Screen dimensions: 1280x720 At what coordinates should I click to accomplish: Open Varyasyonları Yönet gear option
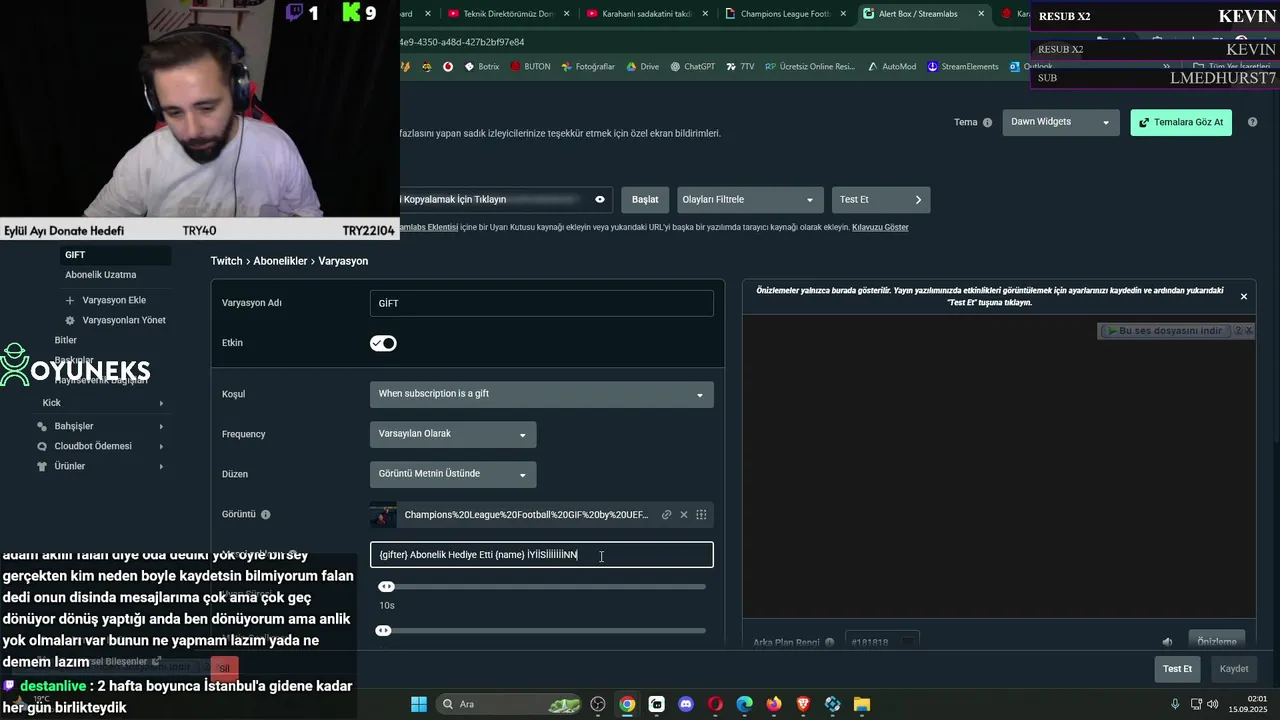coord(115,320)
